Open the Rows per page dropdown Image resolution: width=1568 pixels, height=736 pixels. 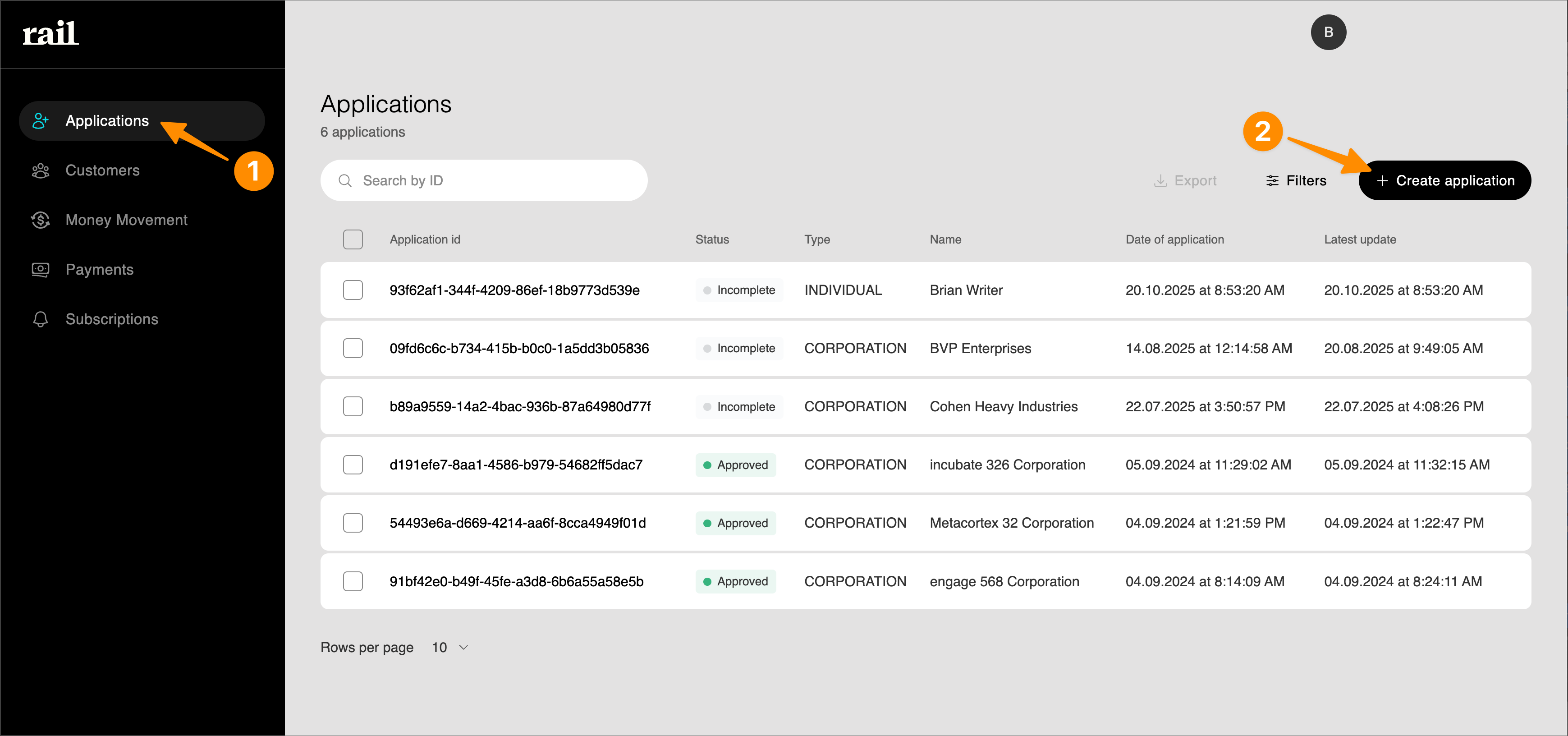coord(449,647)
